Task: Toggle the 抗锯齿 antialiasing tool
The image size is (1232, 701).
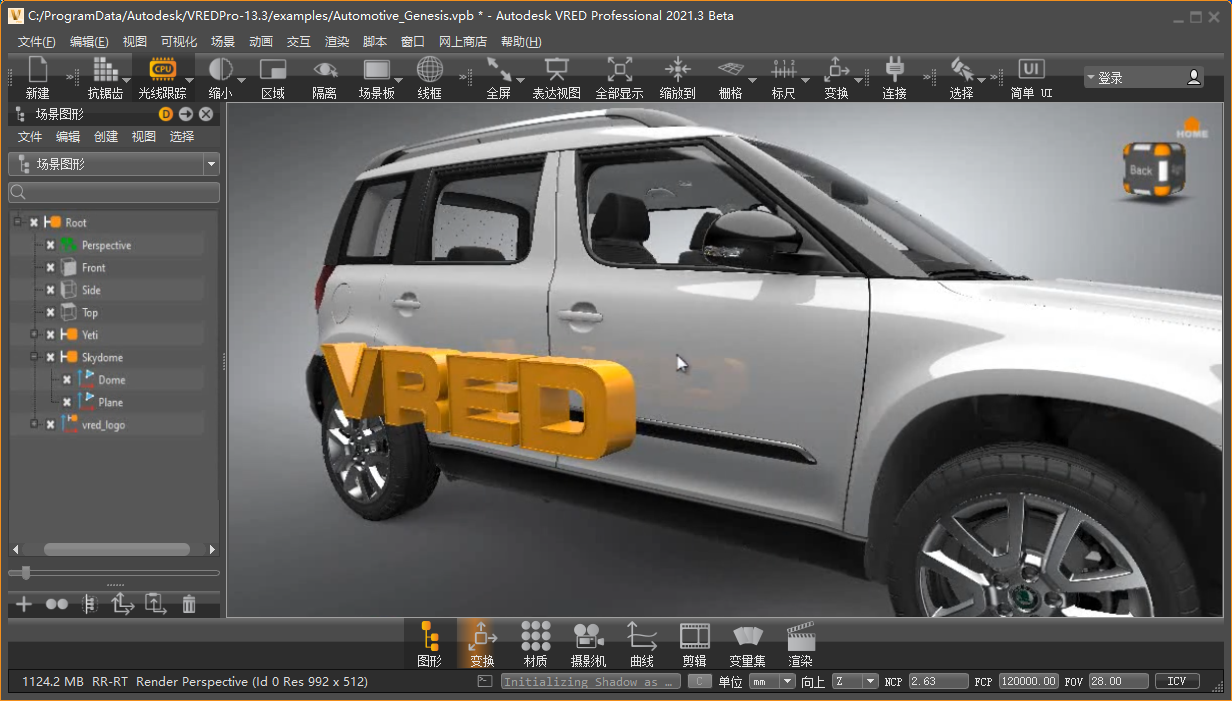Action: (x=105, y=69)
